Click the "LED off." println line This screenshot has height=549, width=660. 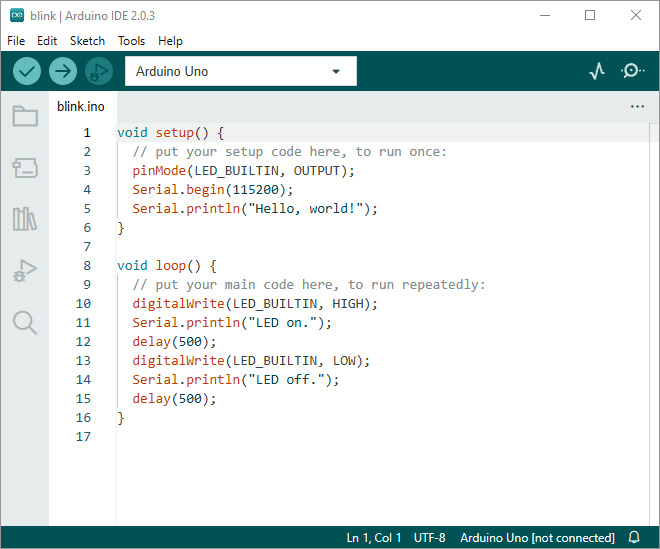pyautogui.click(x=236, y=379)
